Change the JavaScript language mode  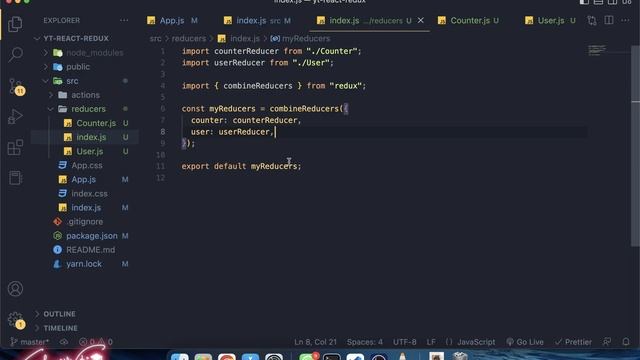coord(476,342)
